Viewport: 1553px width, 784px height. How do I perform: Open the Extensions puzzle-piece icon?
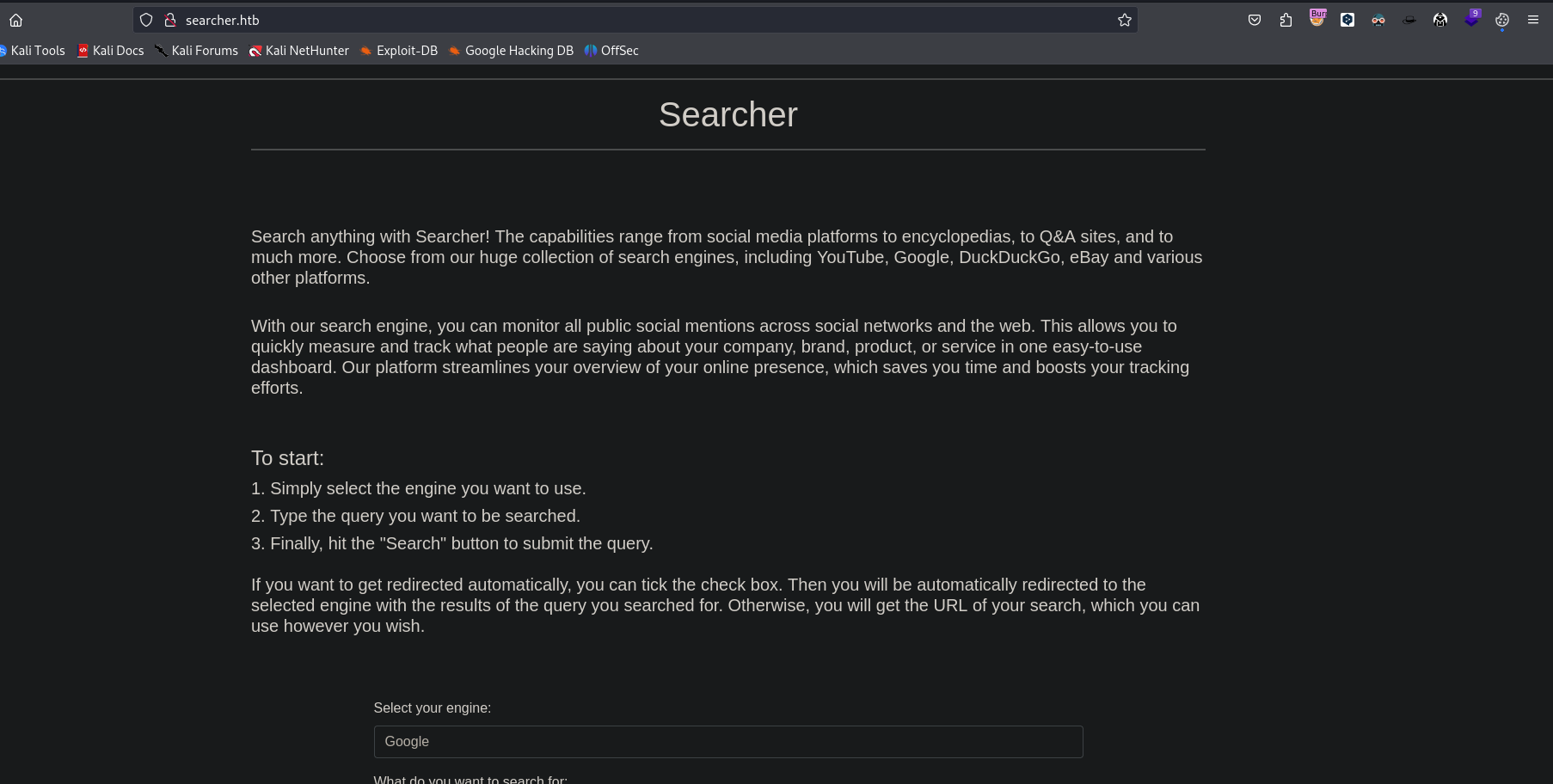pyautogui.click(x=1286, y=20)
